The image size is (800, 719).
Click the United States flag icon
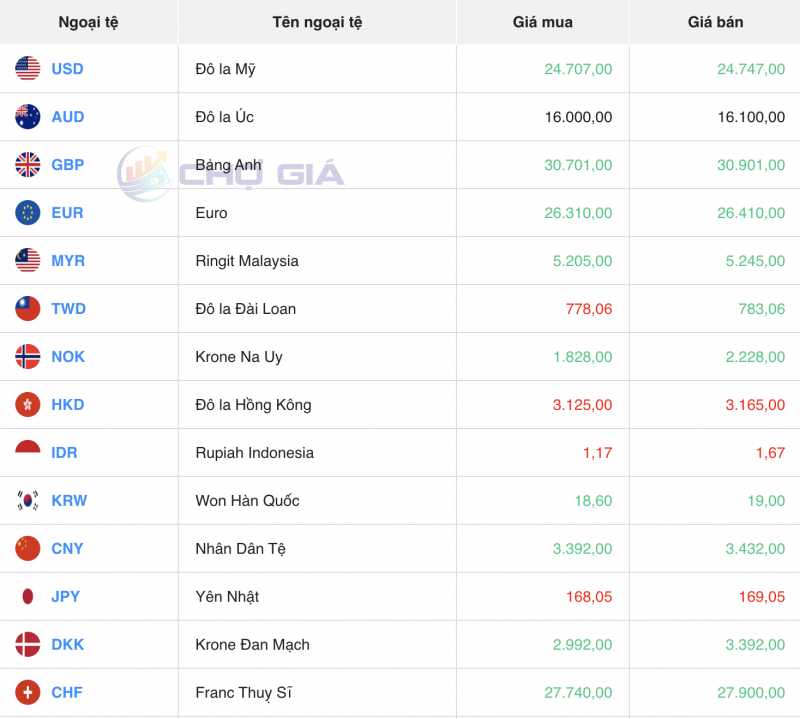pyautogui.click(x=28, y=69)
